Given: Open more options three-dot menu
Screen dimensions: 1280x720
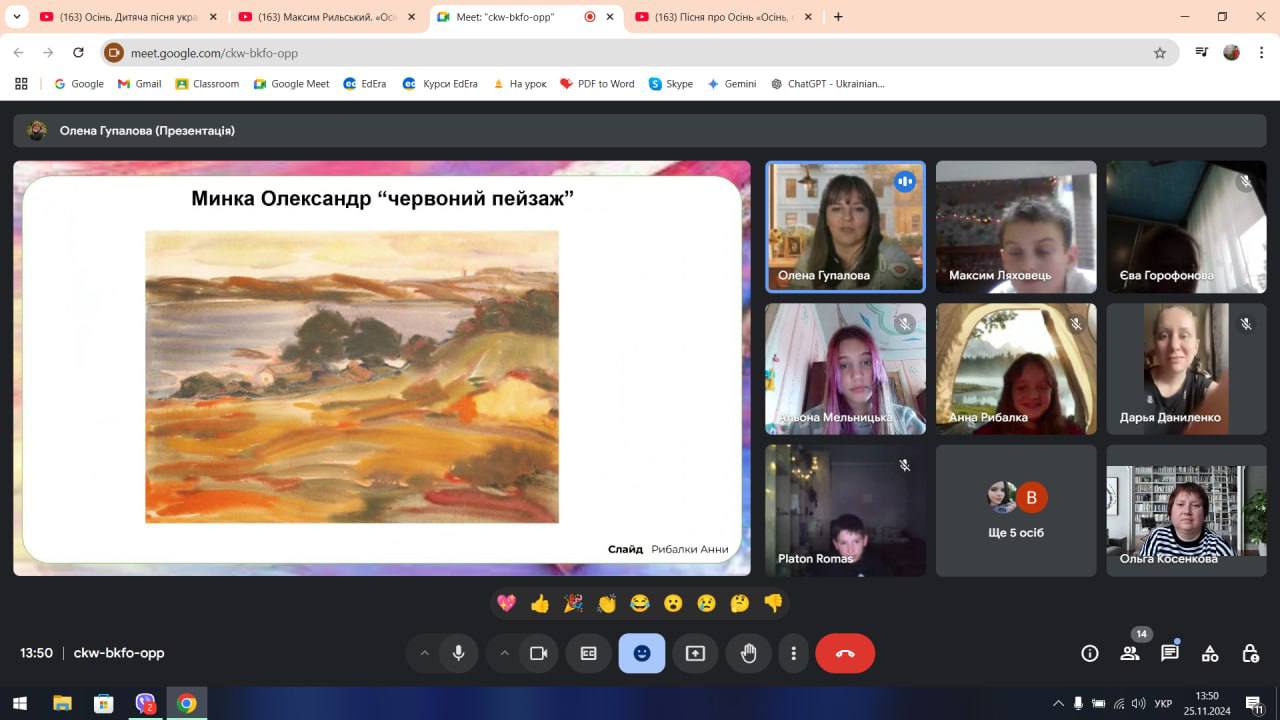Looking at the screenshot, I should [x=794, y=654].
